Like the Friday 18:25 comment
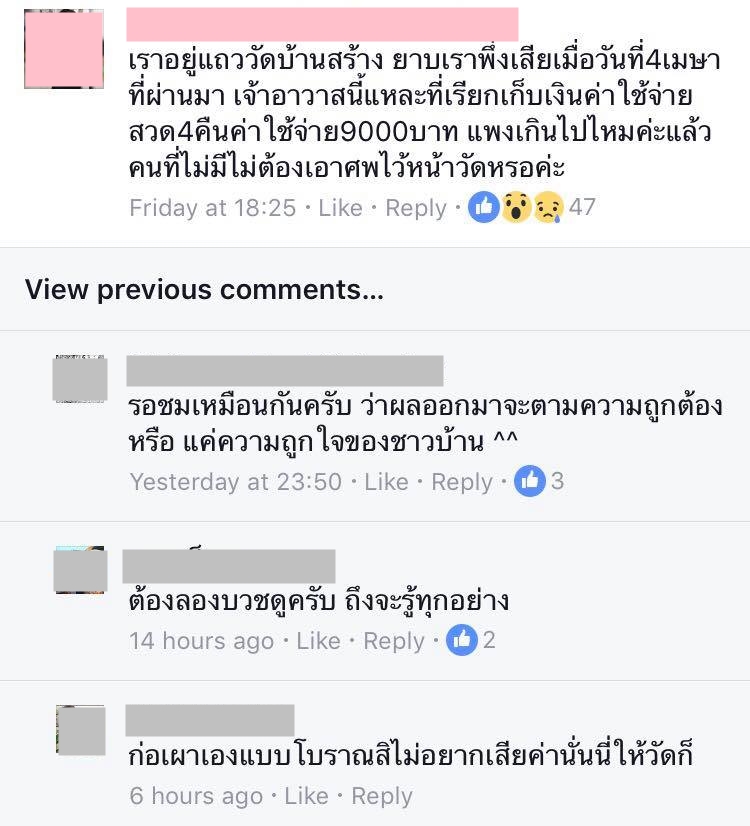The height and width of the screenshot is (826, 750). (x=340, y=208)
